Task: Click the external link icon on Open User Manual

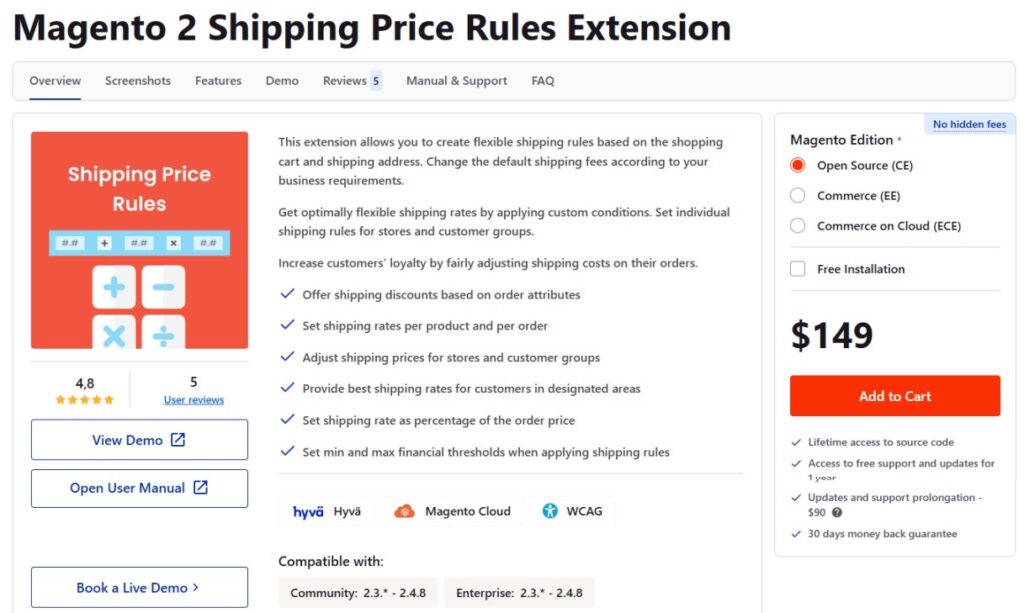Action: pyautogui.click(x=200, y=488)
